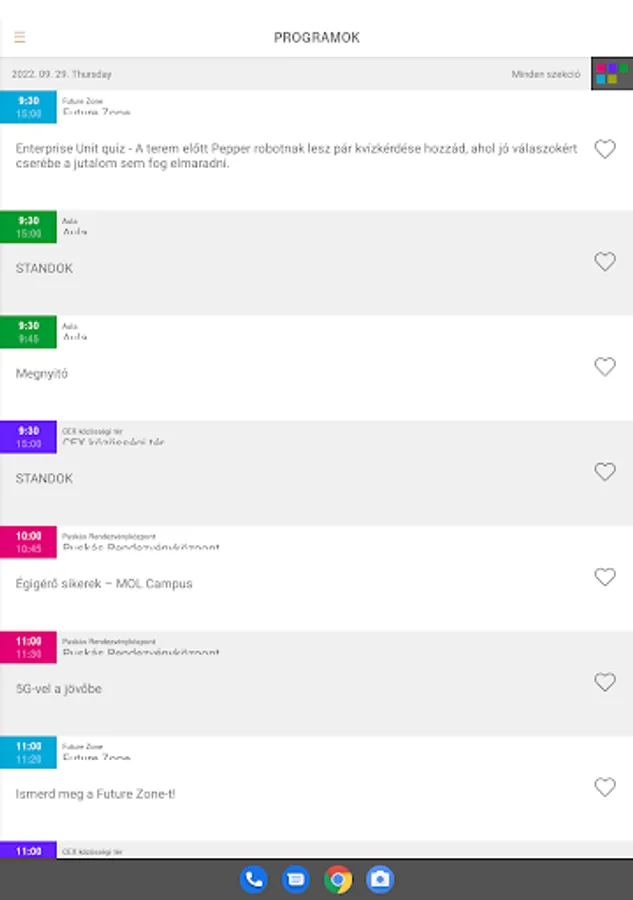
Task: Click the blue 9:30 Future Zone time badge
Action: click(29, 106)
